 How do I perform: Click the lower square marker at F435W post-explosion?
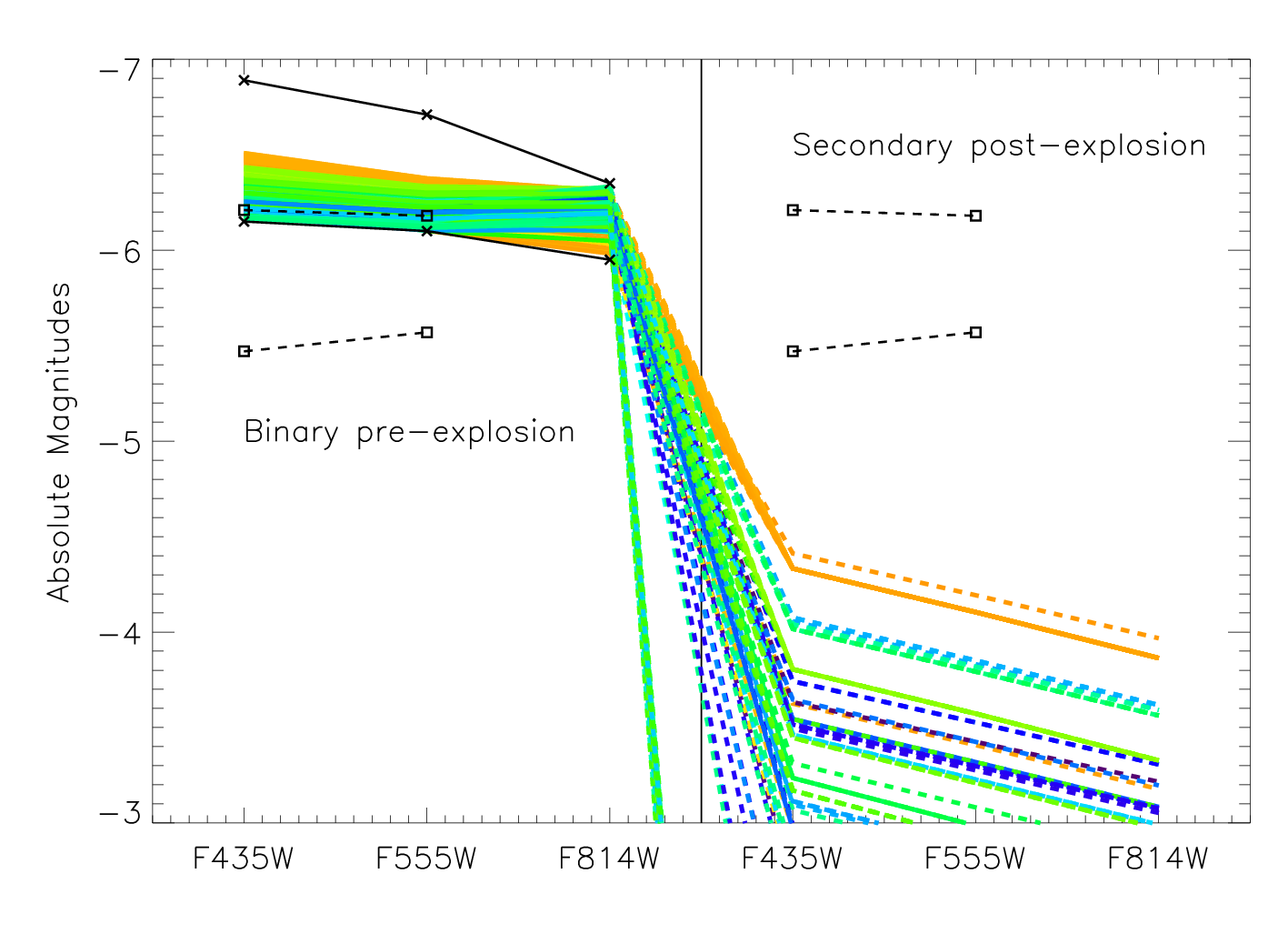pyautogui.click(x=793, y=351)
